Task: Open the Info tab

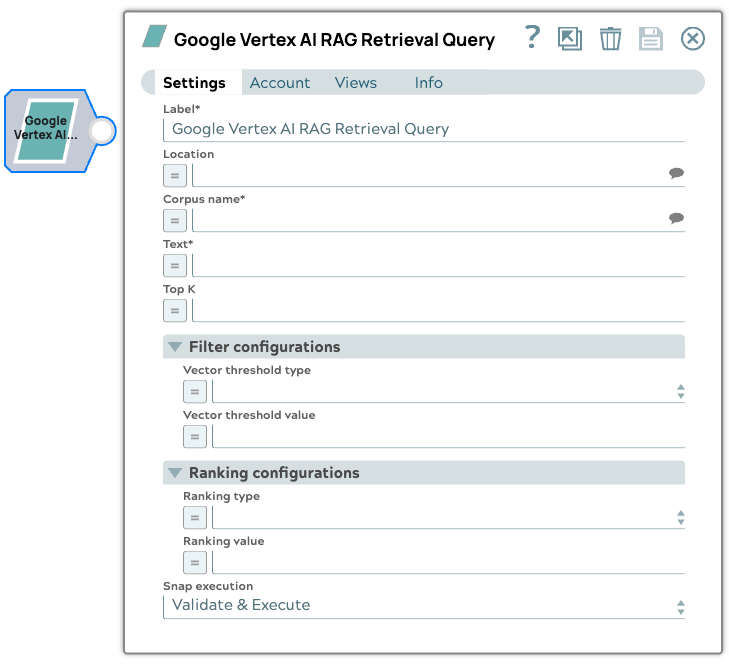Action: (429, 83)
